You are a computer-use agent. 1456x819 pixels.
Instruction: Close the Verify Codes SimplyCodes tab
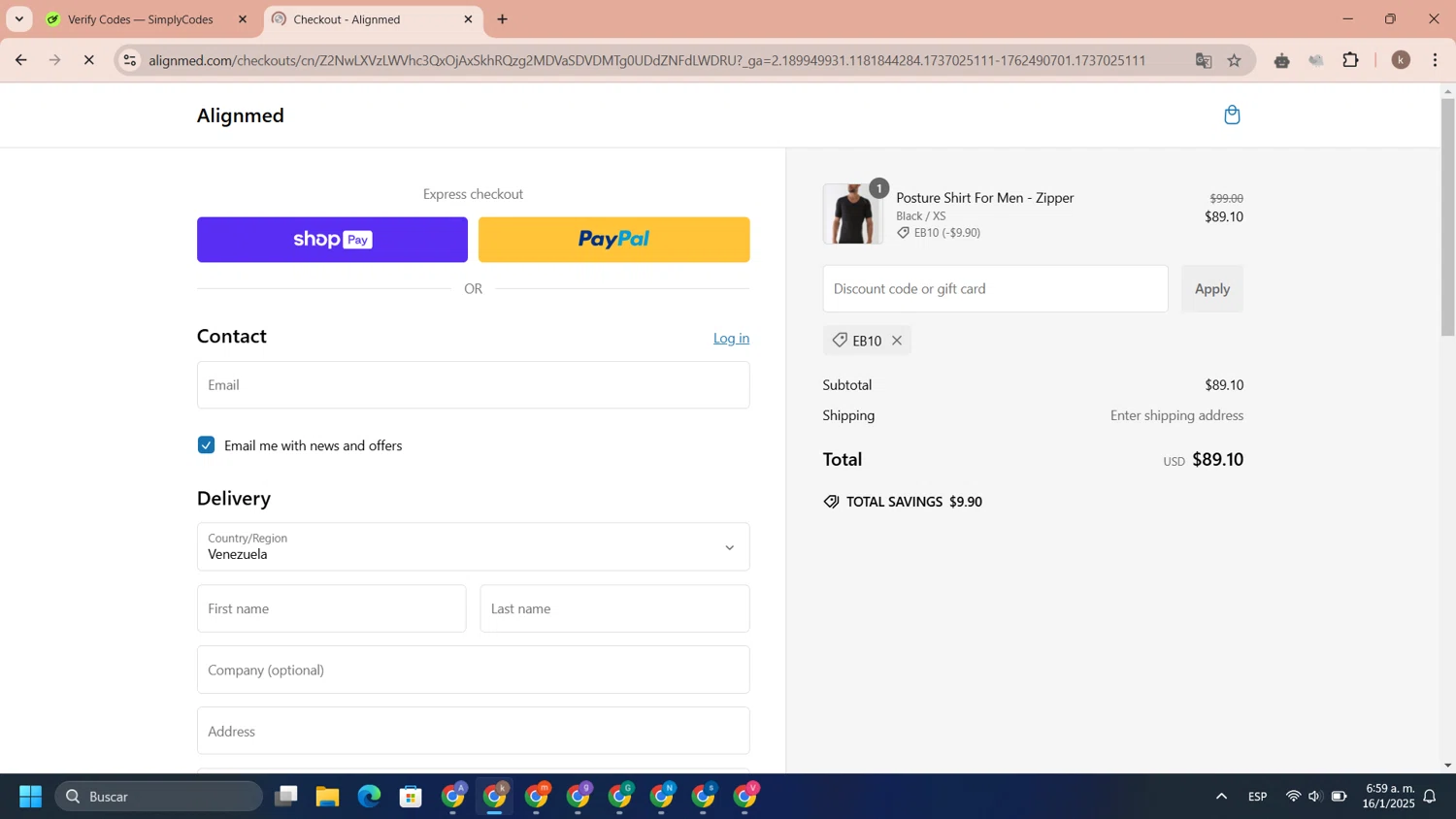[x=243, y=19]
